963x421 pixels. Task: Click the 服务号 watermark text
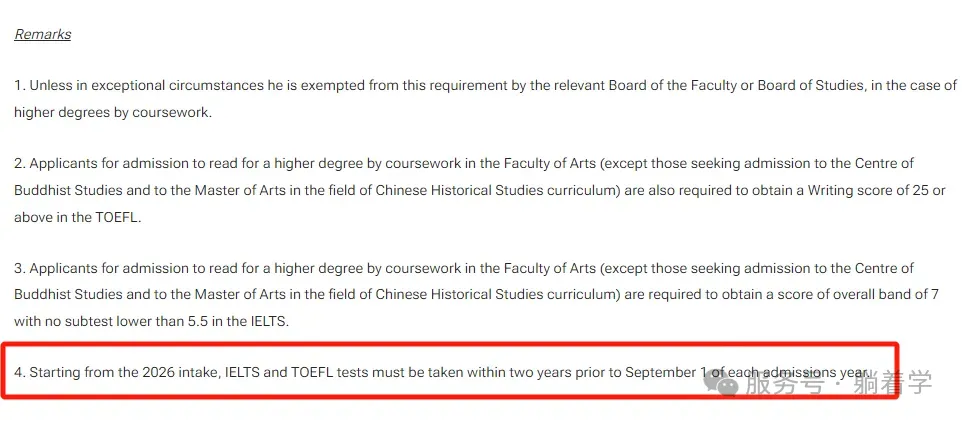(782, 384)
